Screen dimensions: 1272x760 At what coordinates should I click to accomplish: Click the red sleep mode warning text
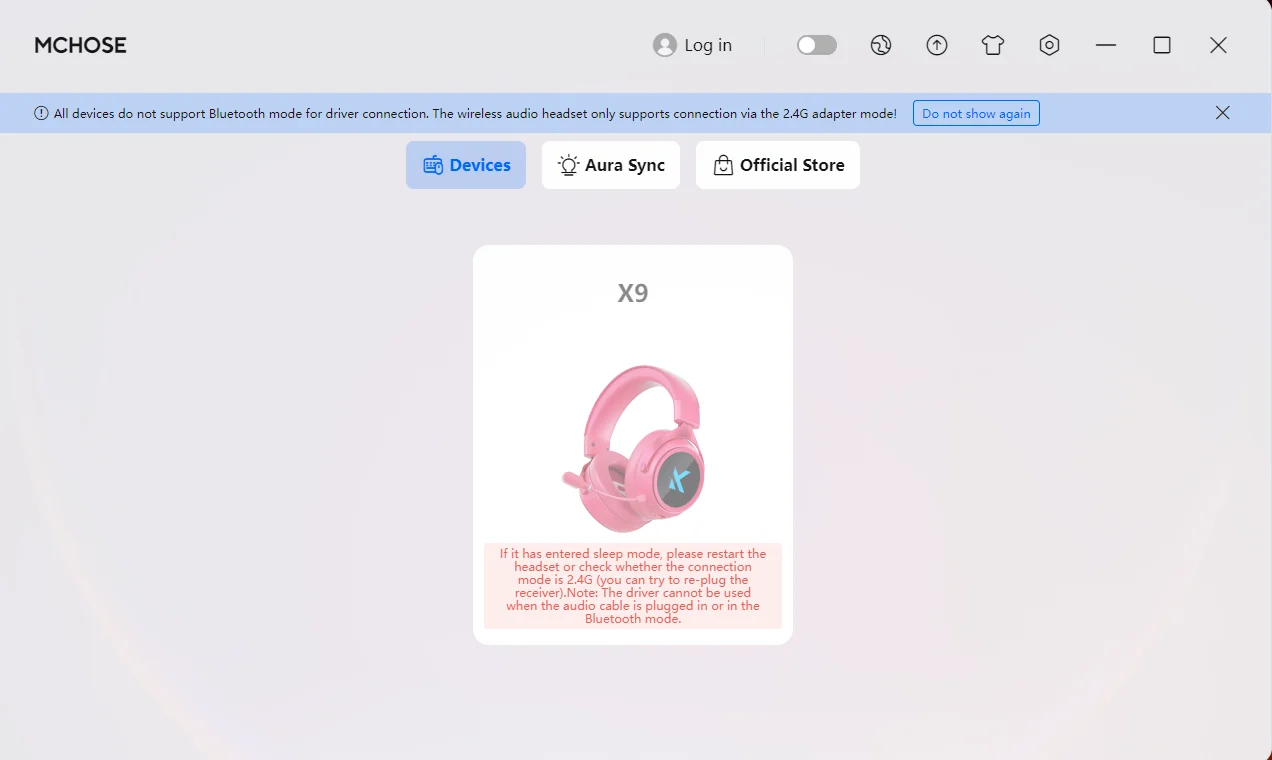pyautogui.click(x=633, y=586)
